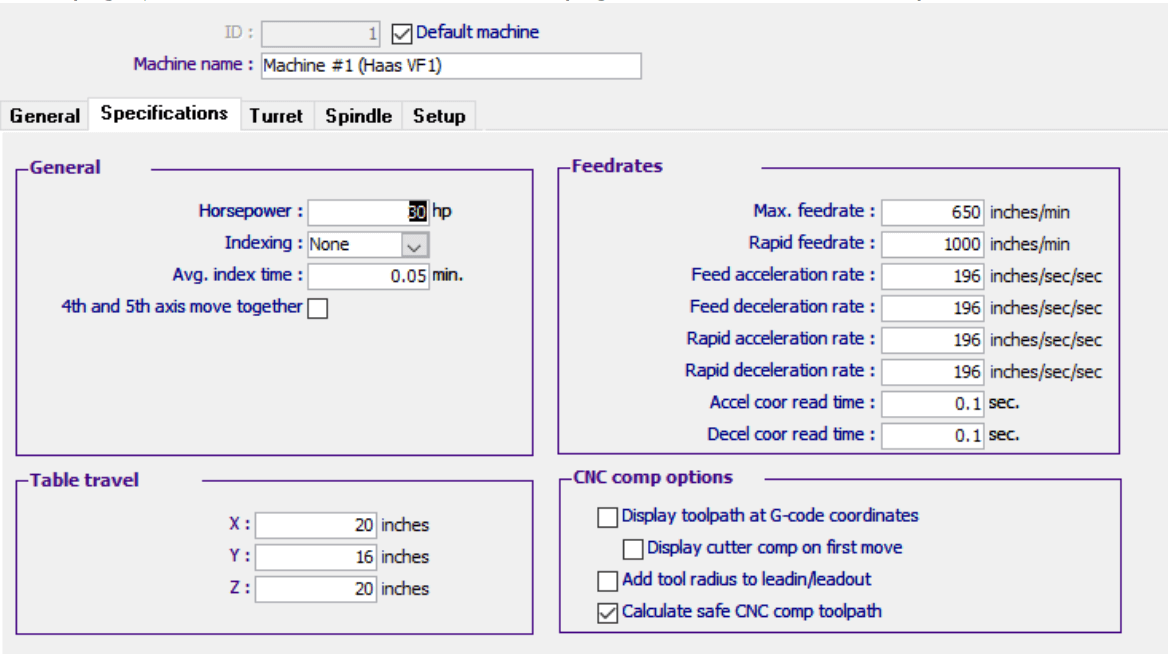Click the Accel coor read time field
Screen dimensions: 1170x656
932,402
